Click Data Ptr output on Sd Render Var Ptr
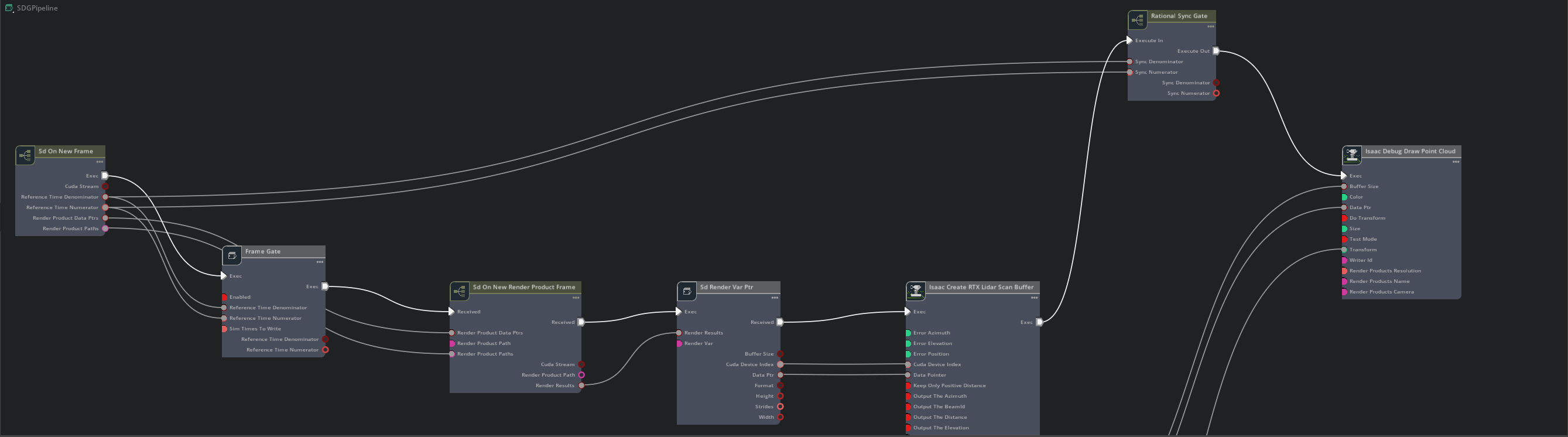 pyautogui.click(x=780, y=375)
